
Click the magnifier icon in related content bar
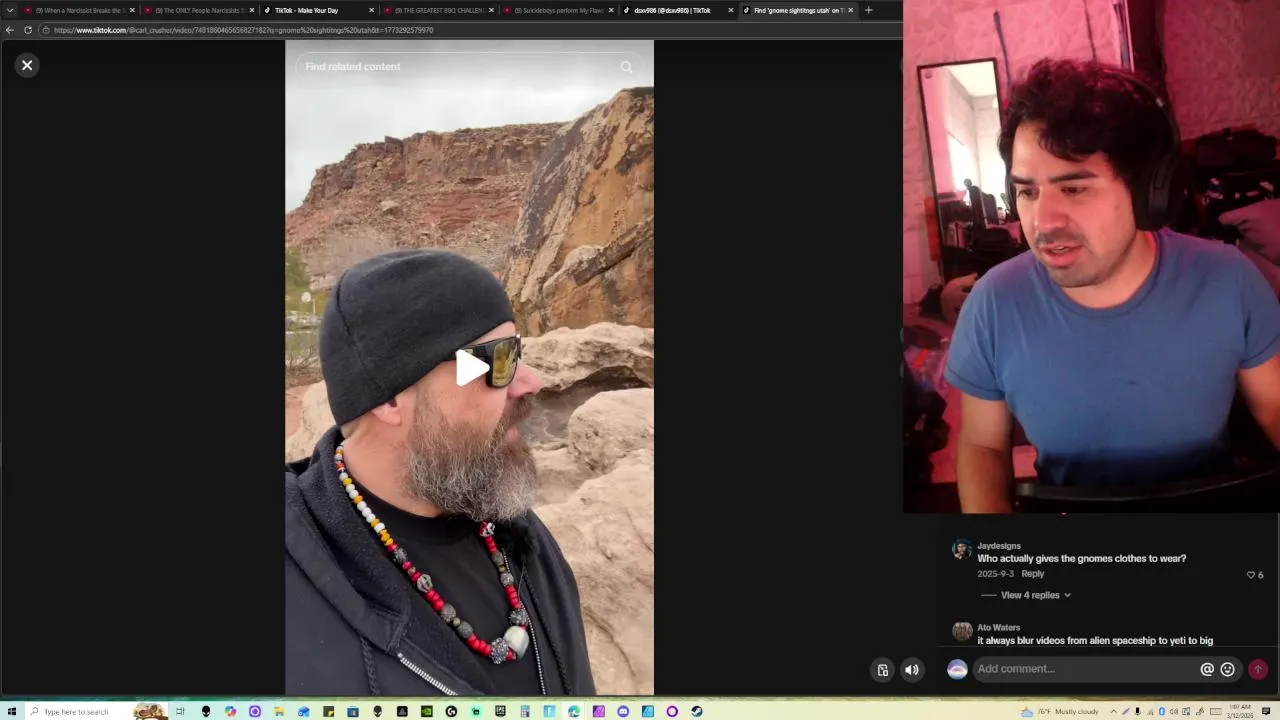click(626, 67)
